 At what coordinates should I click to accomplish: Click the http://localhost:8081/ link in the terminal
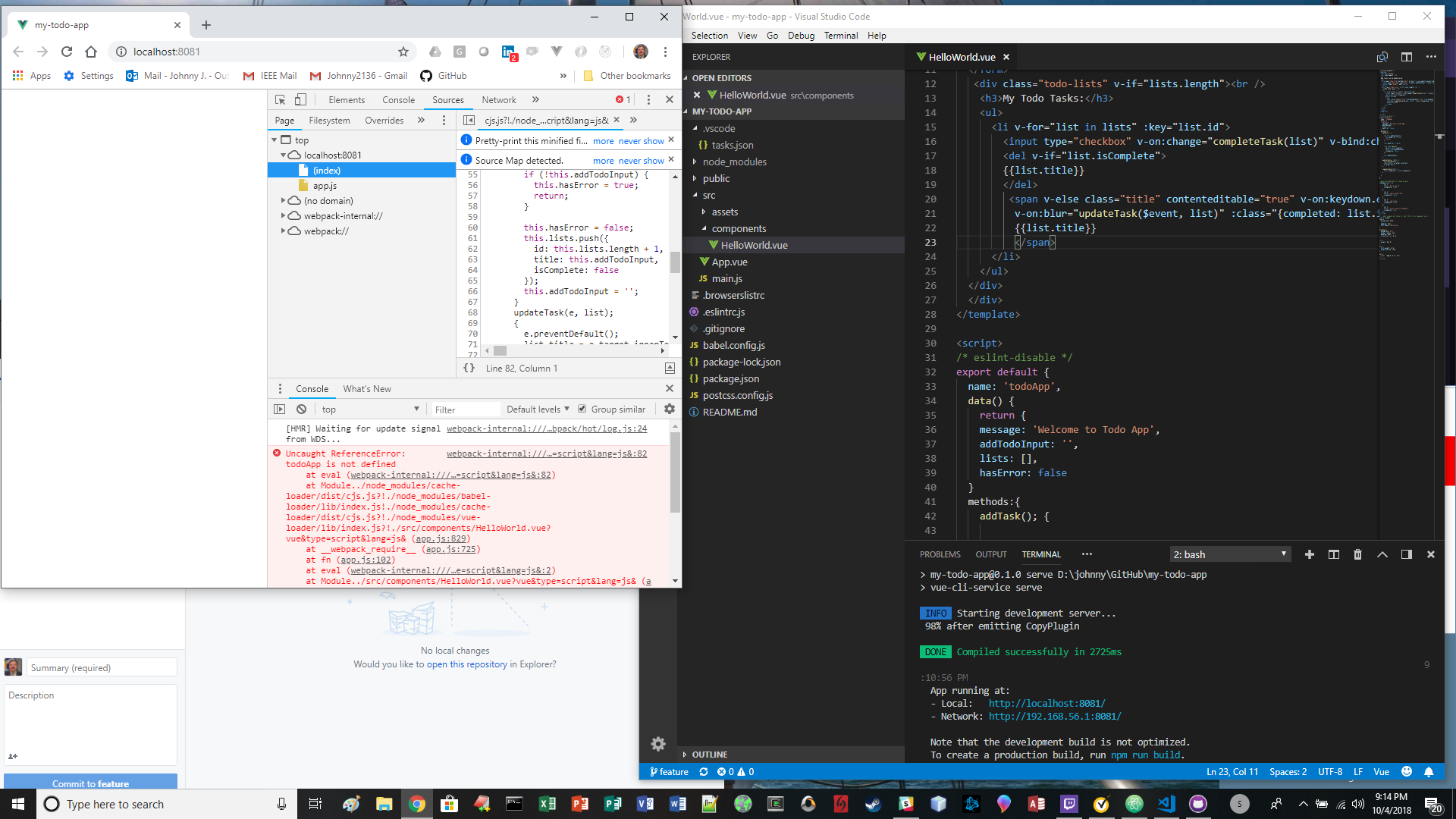(x=1046, y=704)
